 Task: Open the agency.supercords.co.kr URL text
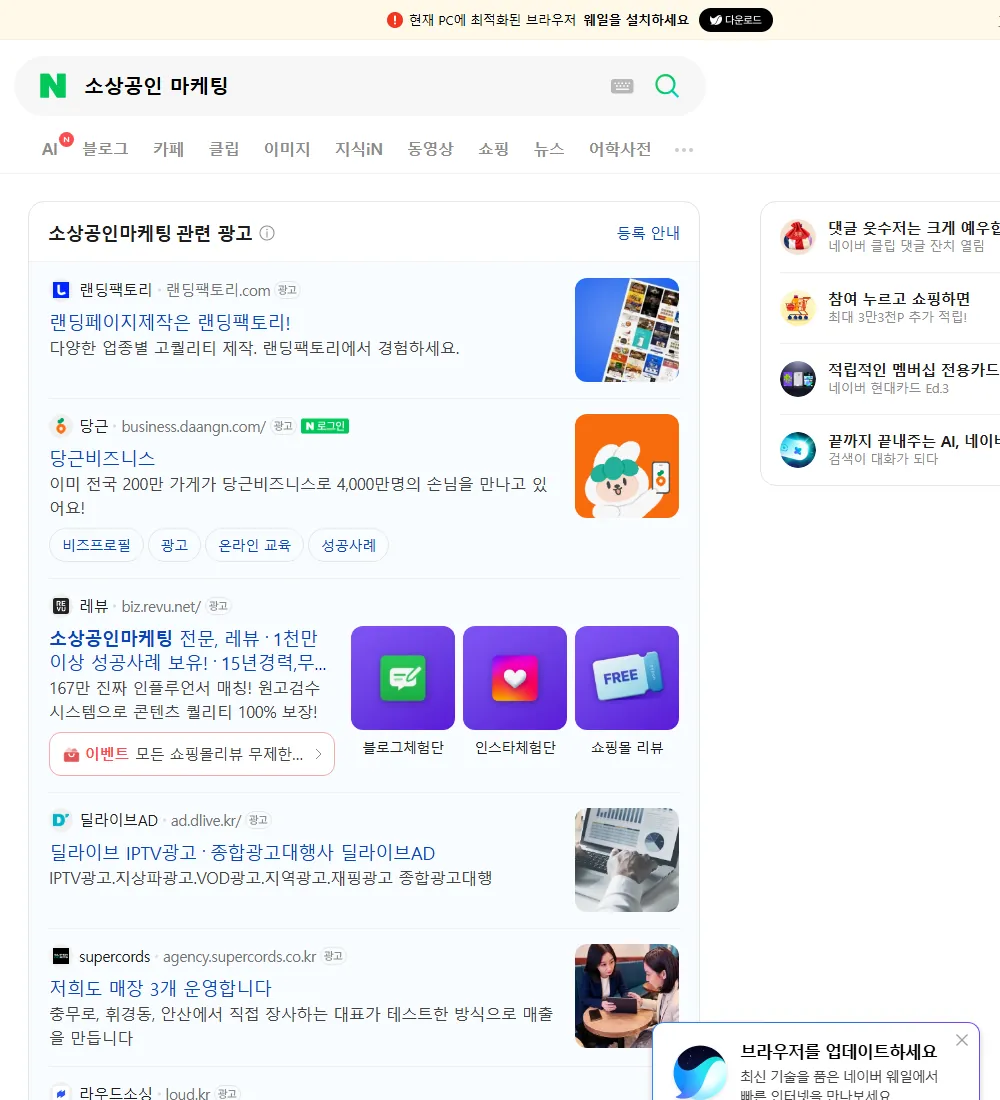(x=239, y=957)
